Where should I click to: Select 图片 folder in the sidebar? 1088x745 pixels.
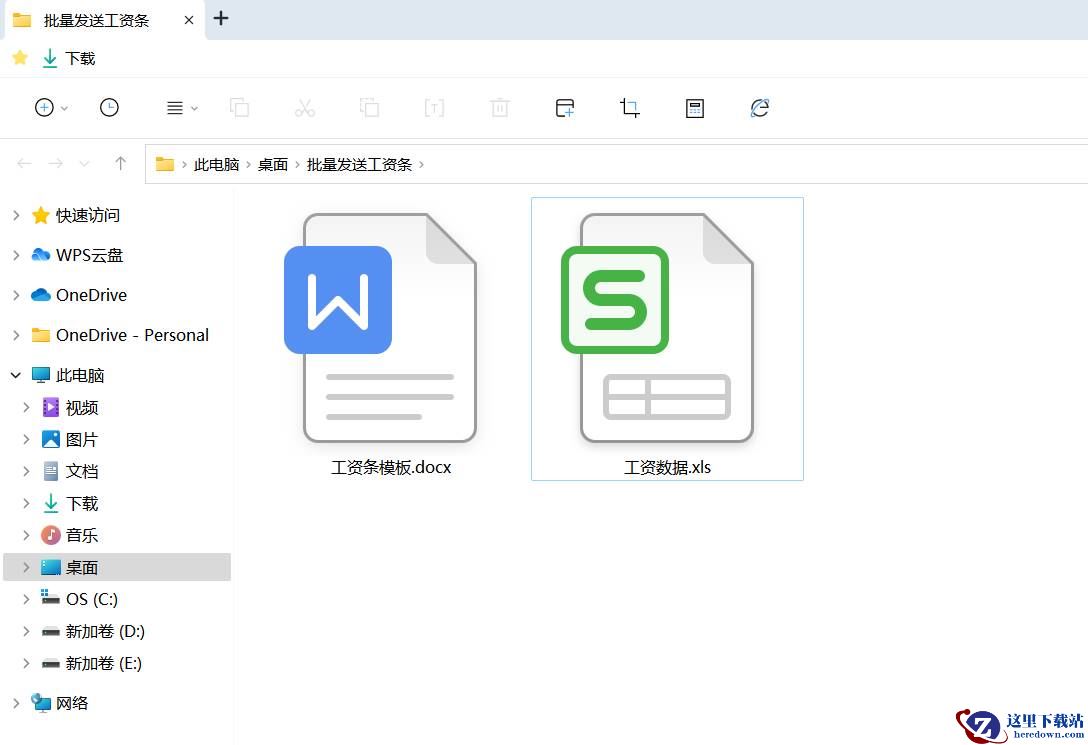click(x=81, y=440)
